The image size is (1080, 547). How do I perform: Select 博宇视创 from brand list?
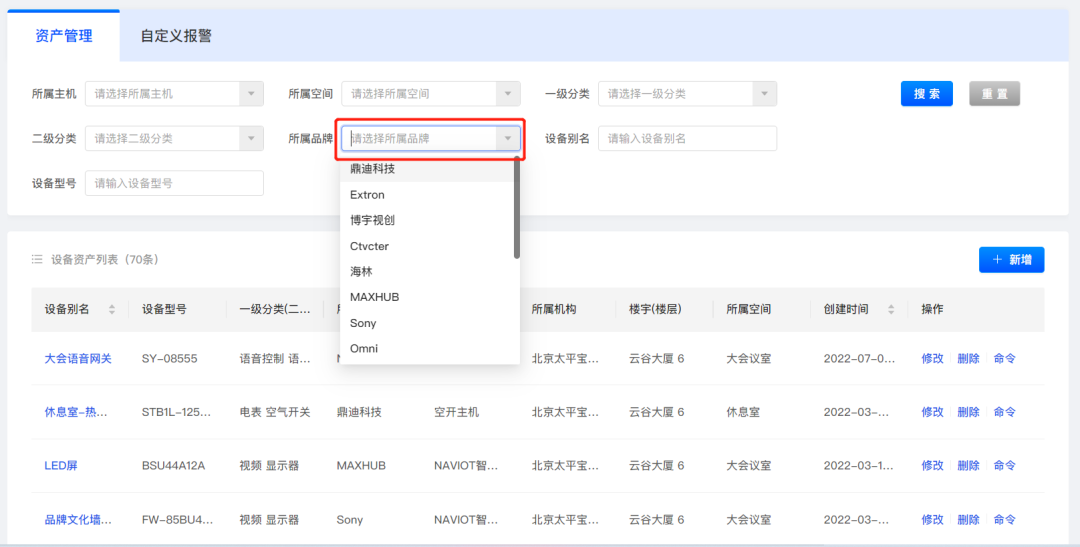(x=429, y=220)
